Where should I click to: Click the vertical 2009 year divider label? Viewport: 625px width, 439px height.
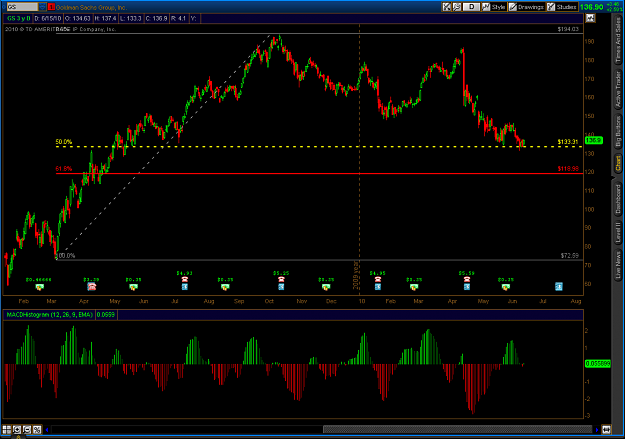pos(356,275)
